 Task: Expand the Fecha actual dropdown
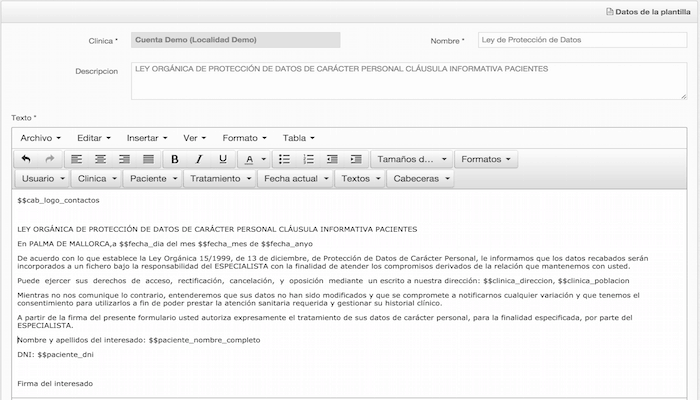click(x=296, y=179)
